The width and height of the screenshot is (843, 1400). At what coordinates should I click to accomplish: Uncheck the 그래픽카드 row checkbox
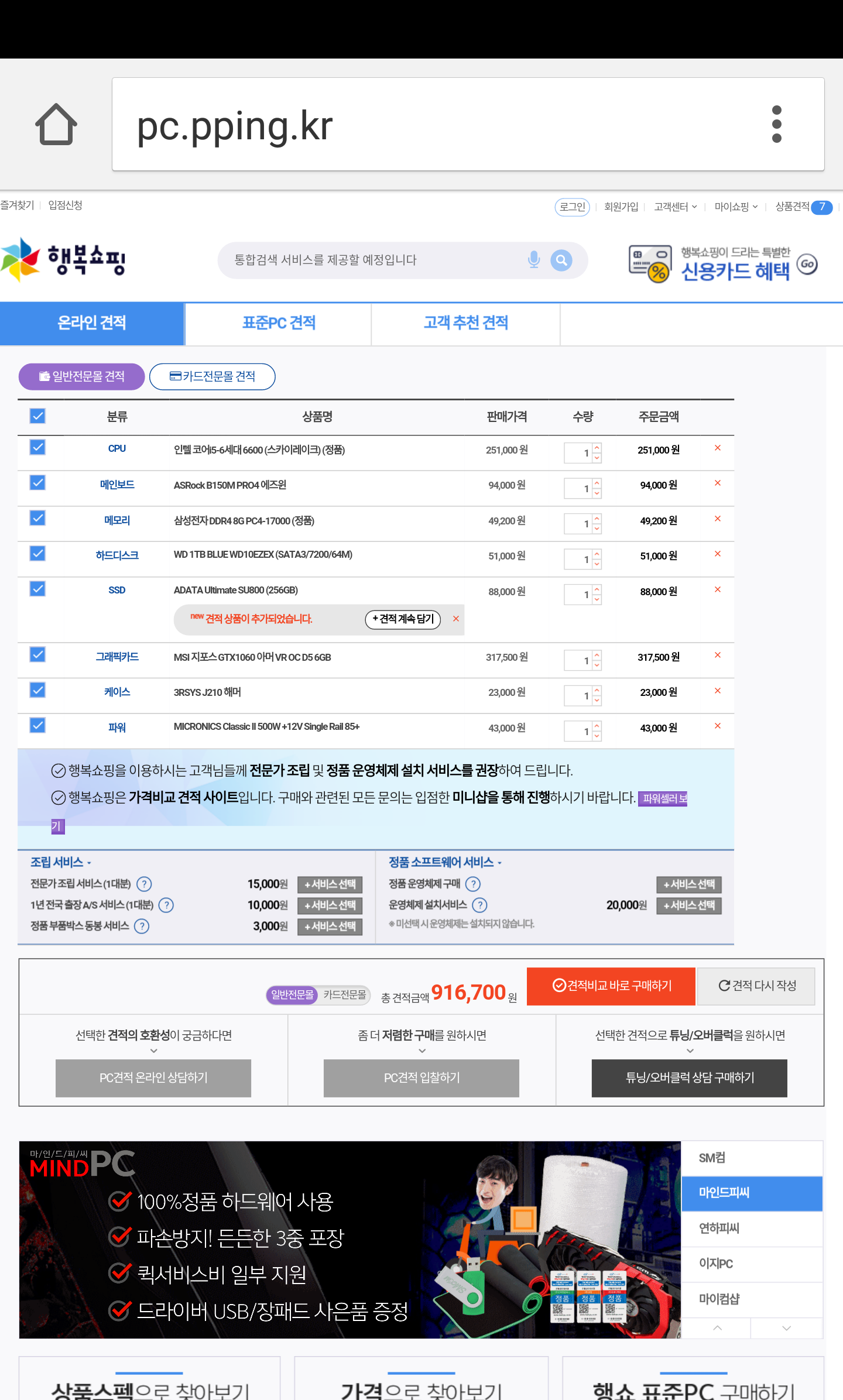pyautogui.click(x=37, y=655)
